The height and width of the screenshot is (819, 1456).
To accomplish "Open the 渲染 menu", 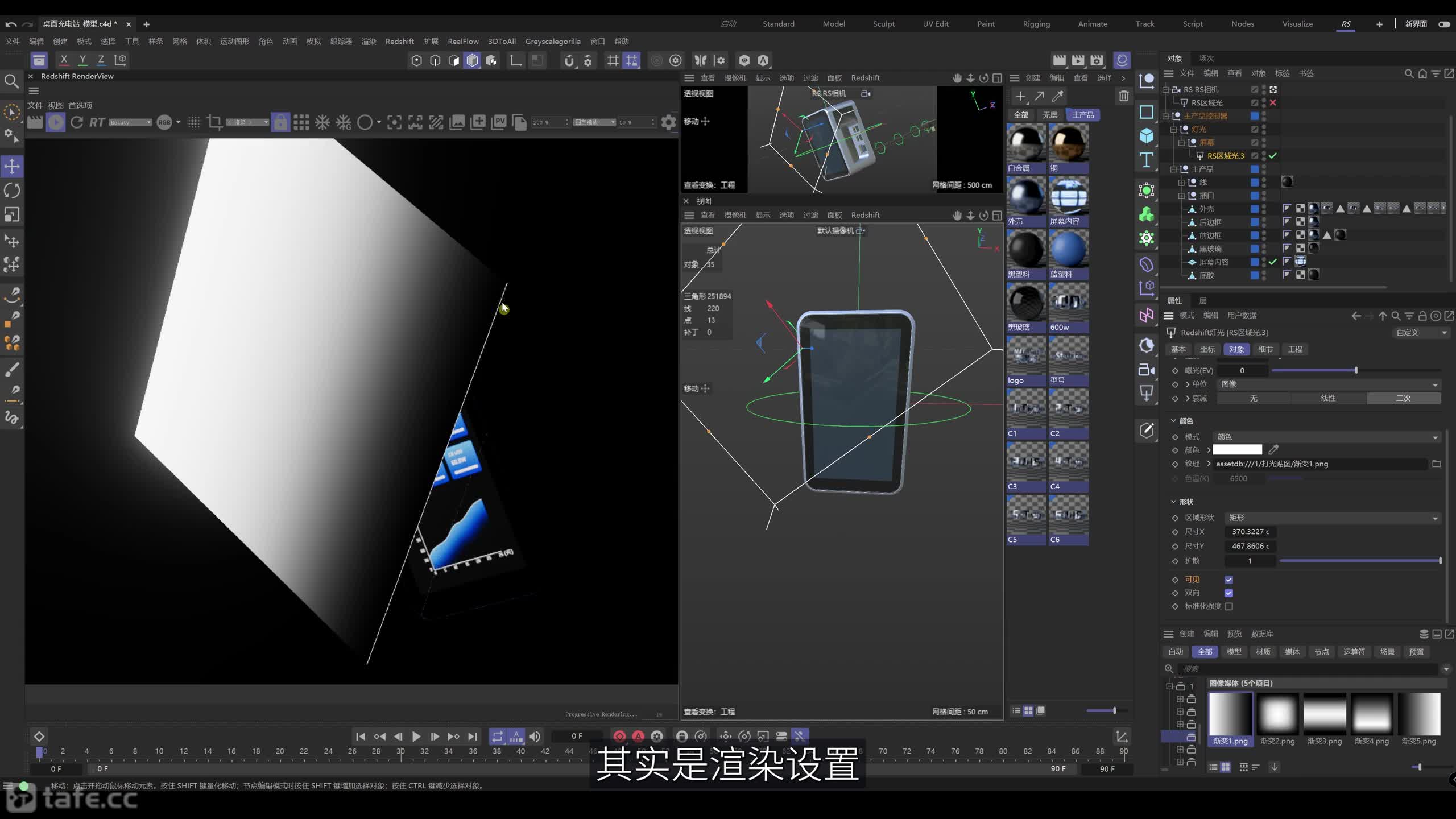I will point(369,42).
